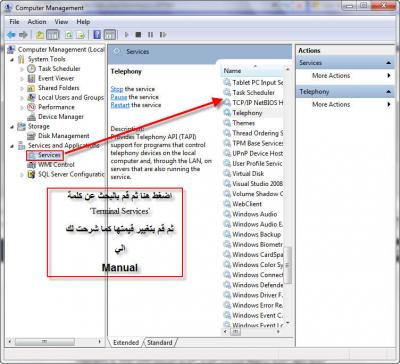The height and width of the screenshot is (364, 400).
Task: Select Local Users and Groups icon
Action: pos(31,98)
